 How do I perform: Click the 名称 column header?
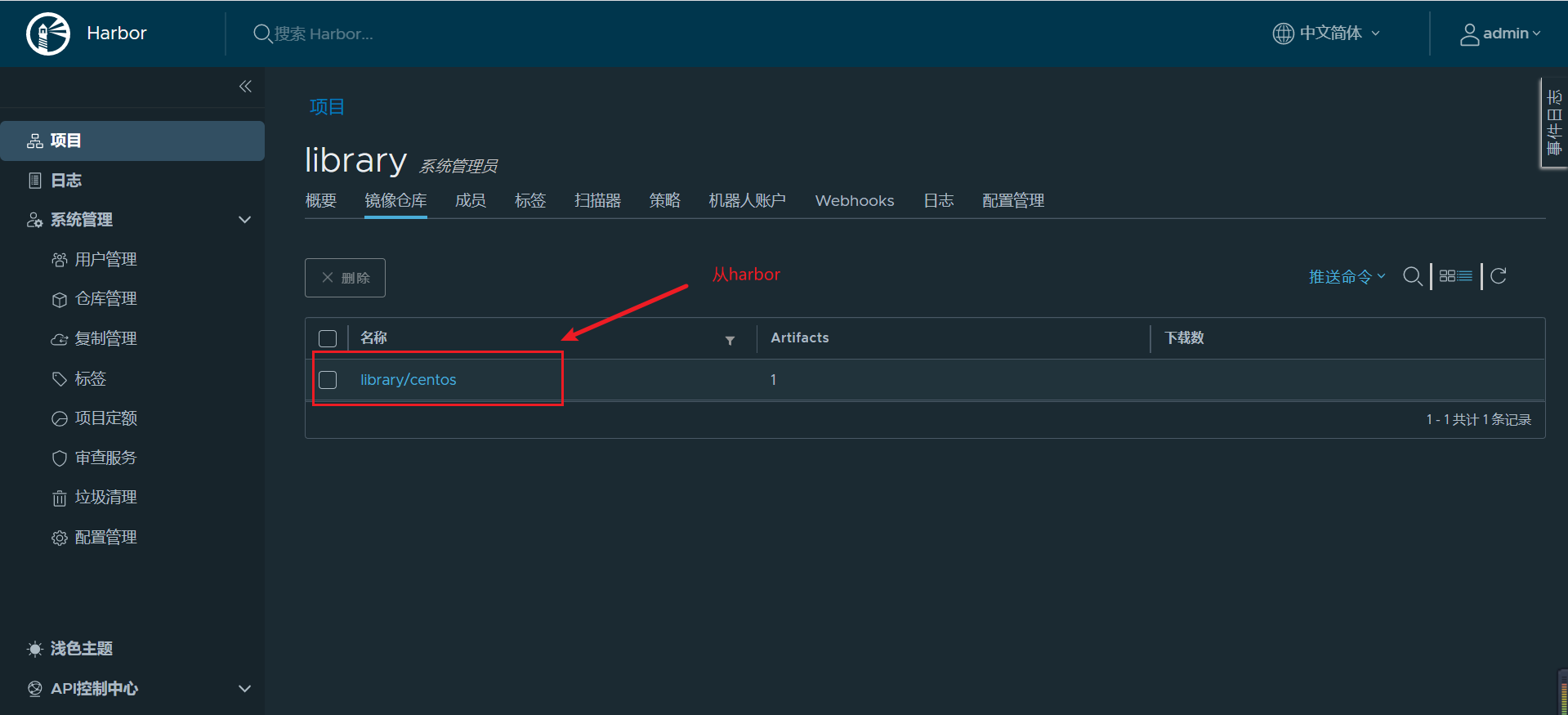373,338
